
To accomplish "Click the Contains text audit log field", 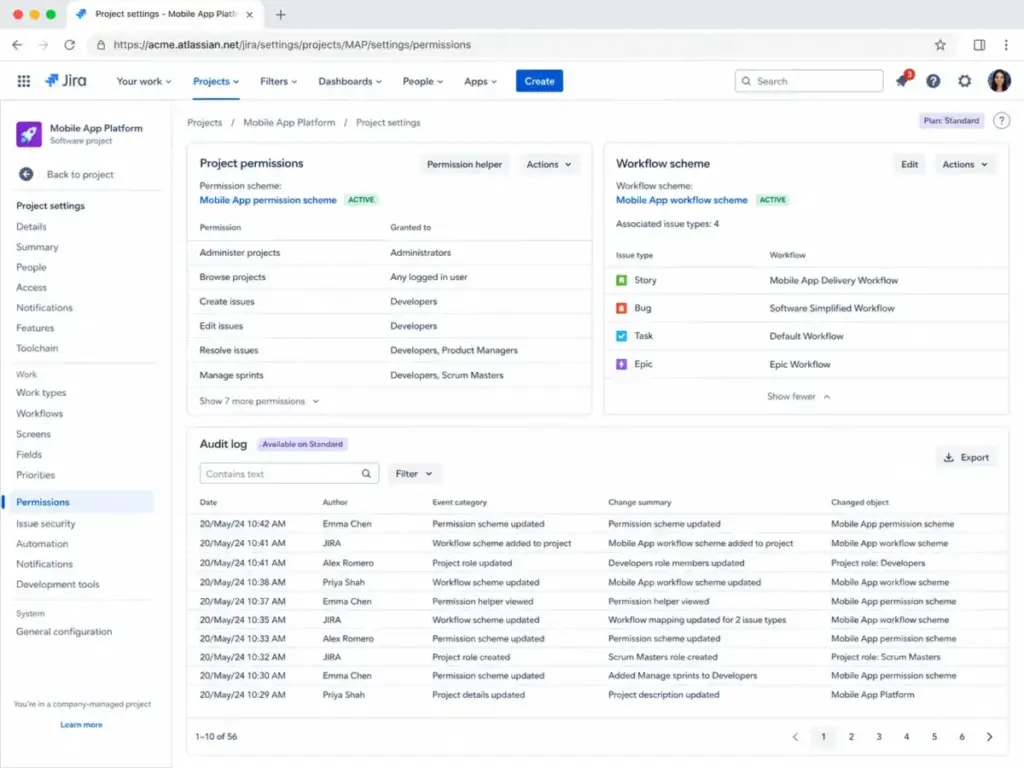I will point(289,473).
